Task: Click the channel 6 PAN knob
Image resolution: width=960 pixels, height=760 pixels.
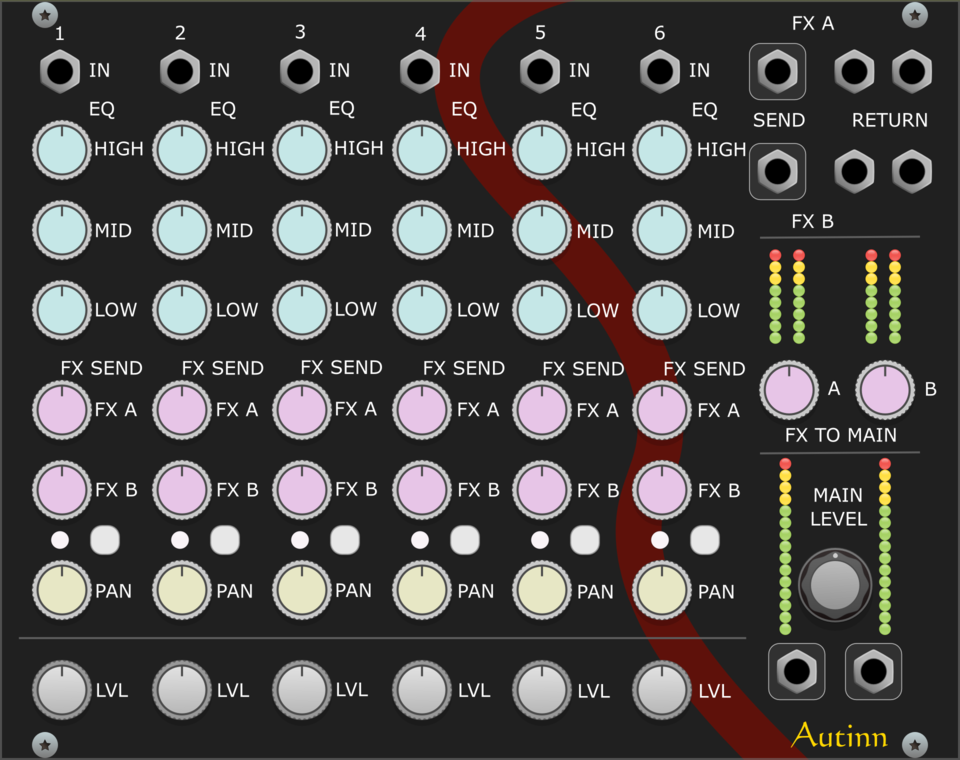Action: coord(662,590)
